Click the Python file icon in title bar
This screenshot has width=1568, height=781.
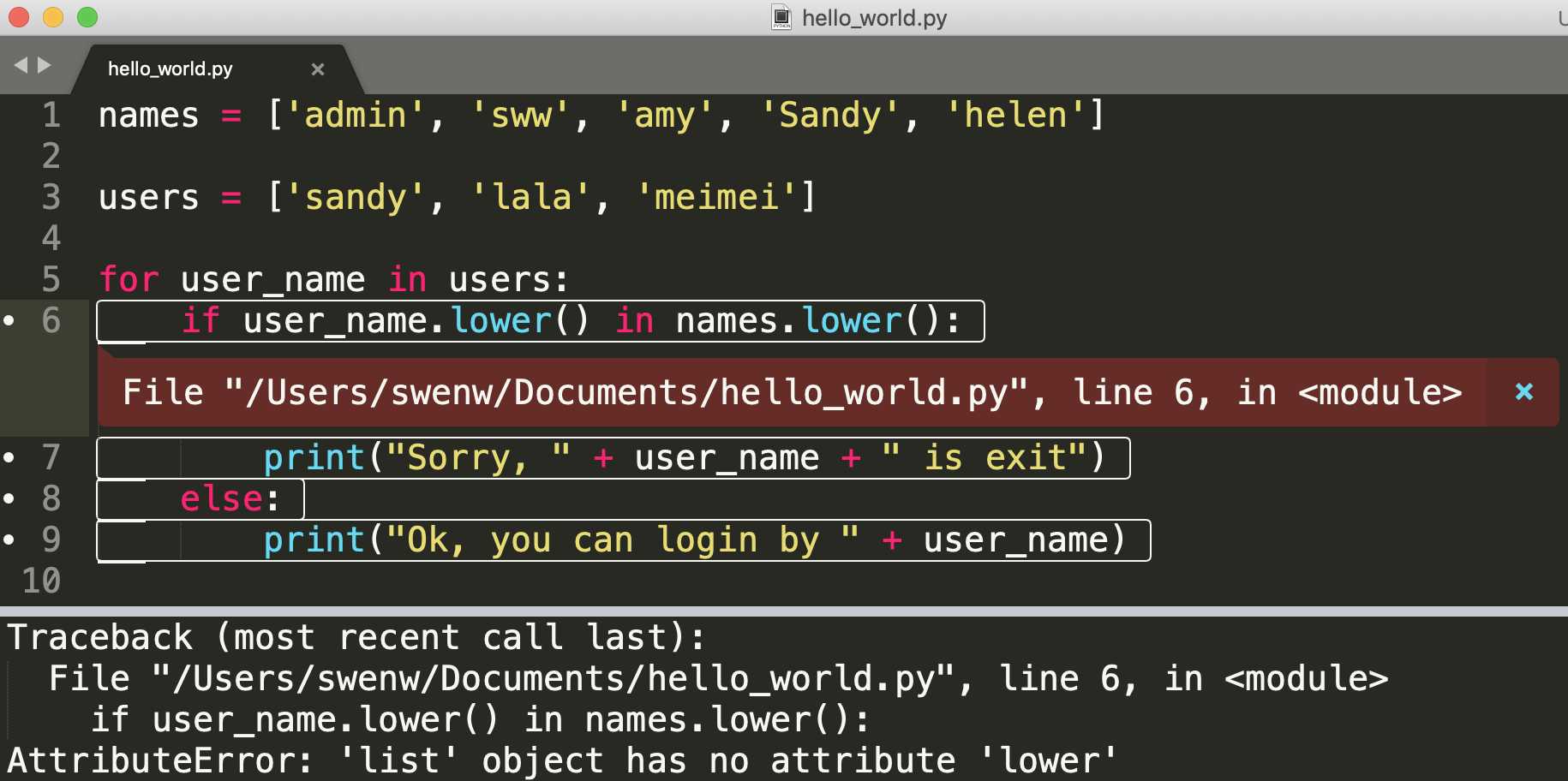[781, 17]
